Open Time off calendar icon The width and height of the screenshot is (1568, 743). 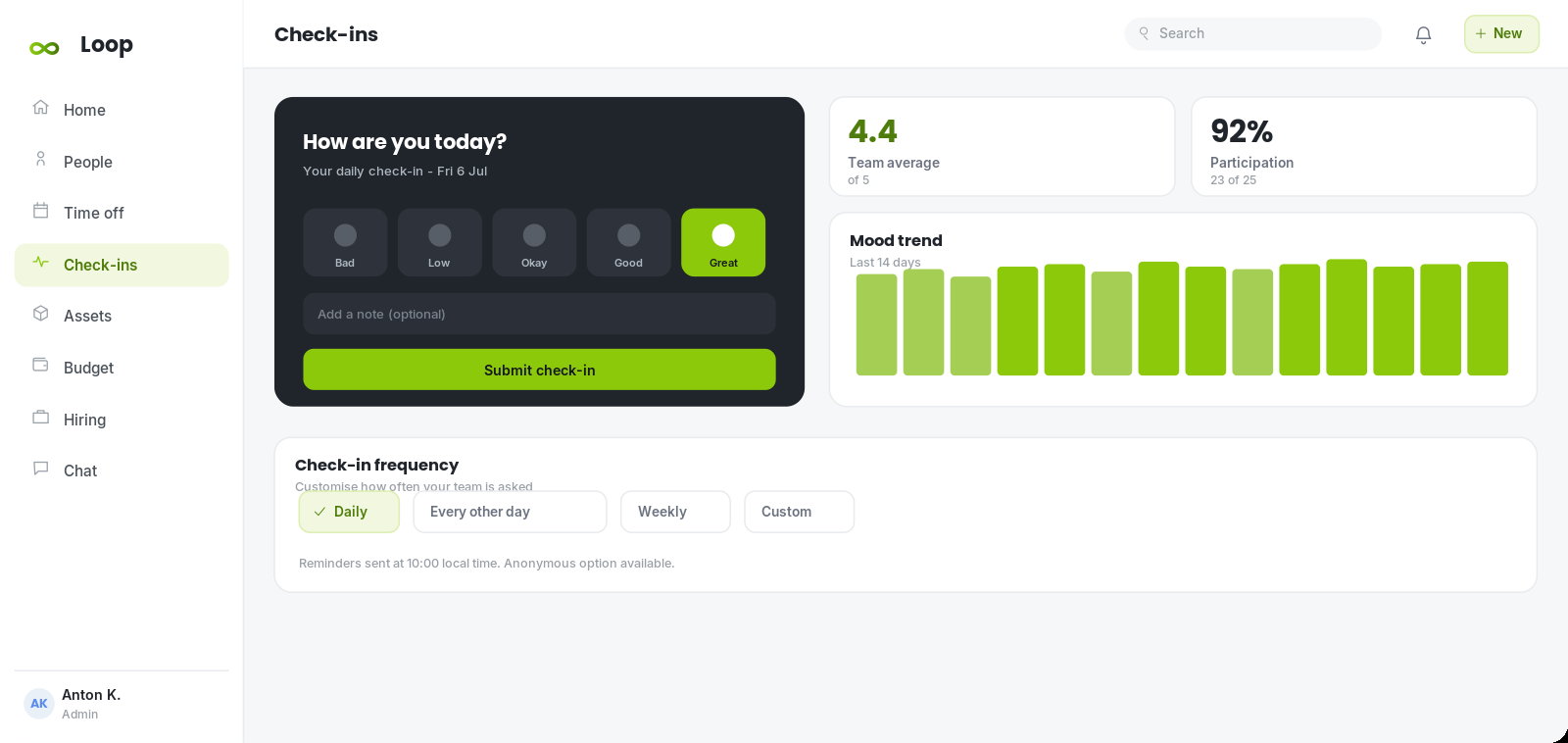tap(40, 211)
